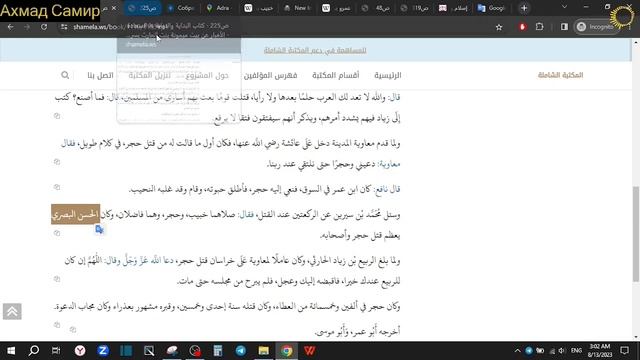Open WPS Office from taskbar
The height and width of the screenshot is (360, 640).
(309, 351)
